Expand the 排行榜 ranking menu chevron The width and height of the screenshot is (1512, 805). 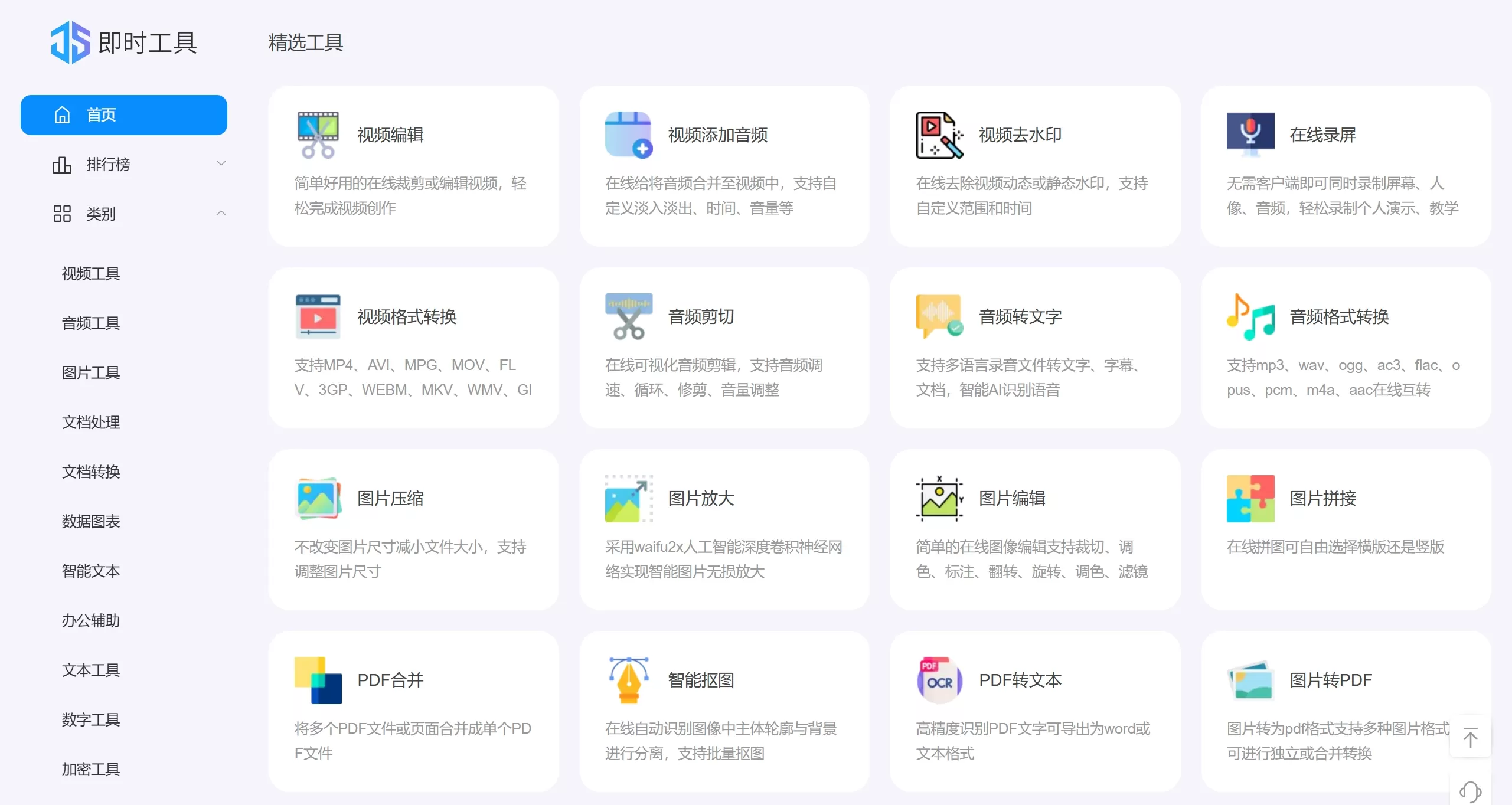coord(221,163)
